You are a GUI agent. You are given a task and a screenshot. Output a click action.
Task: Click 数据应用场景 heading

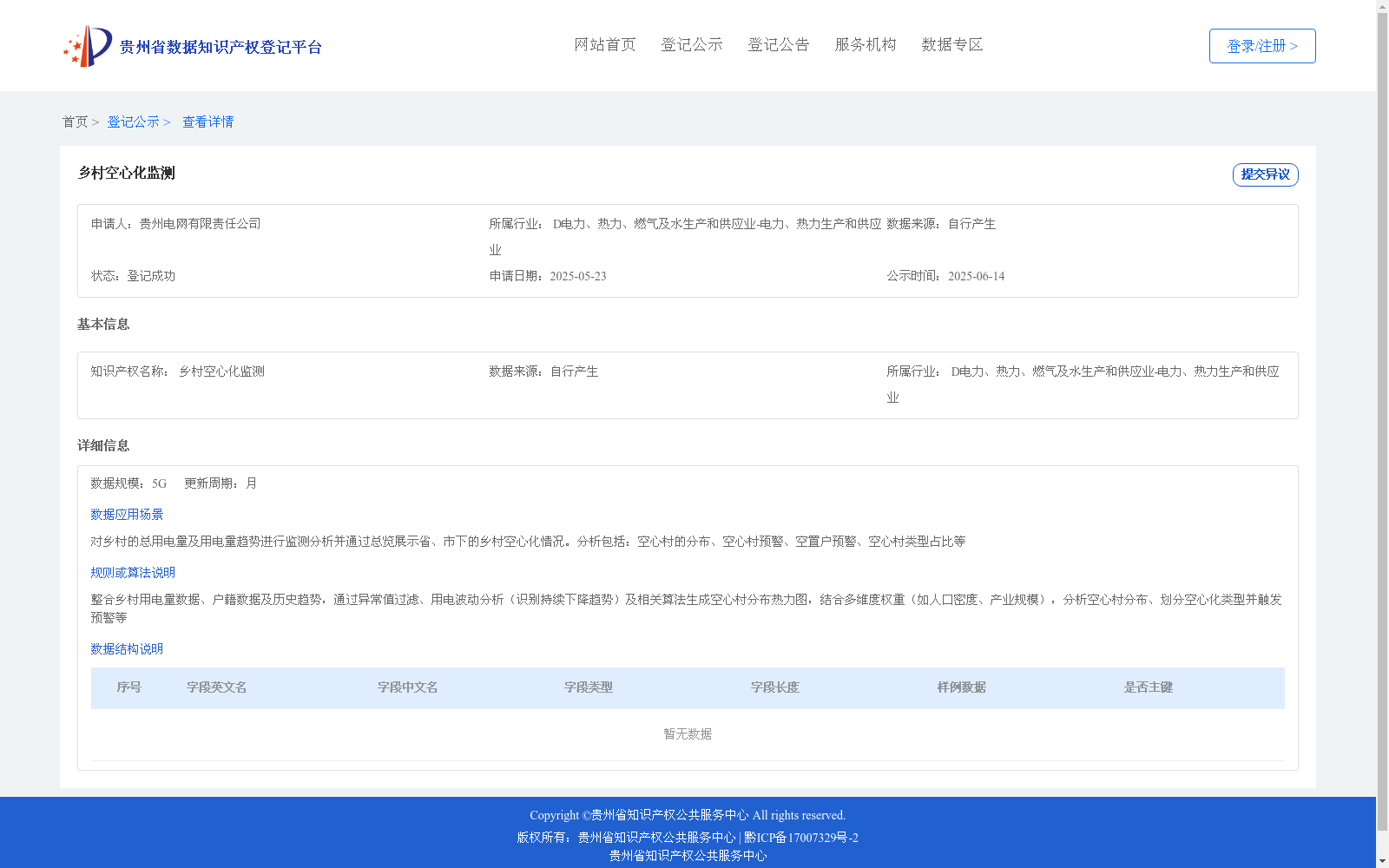(127, 515)
